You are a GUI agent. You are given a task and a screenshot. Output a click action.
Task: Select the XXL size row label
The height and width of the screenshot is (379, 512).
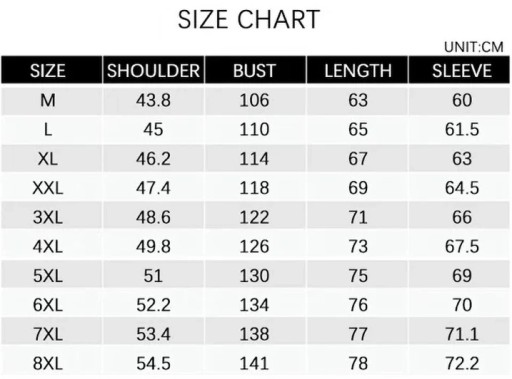tap(48, 188)
